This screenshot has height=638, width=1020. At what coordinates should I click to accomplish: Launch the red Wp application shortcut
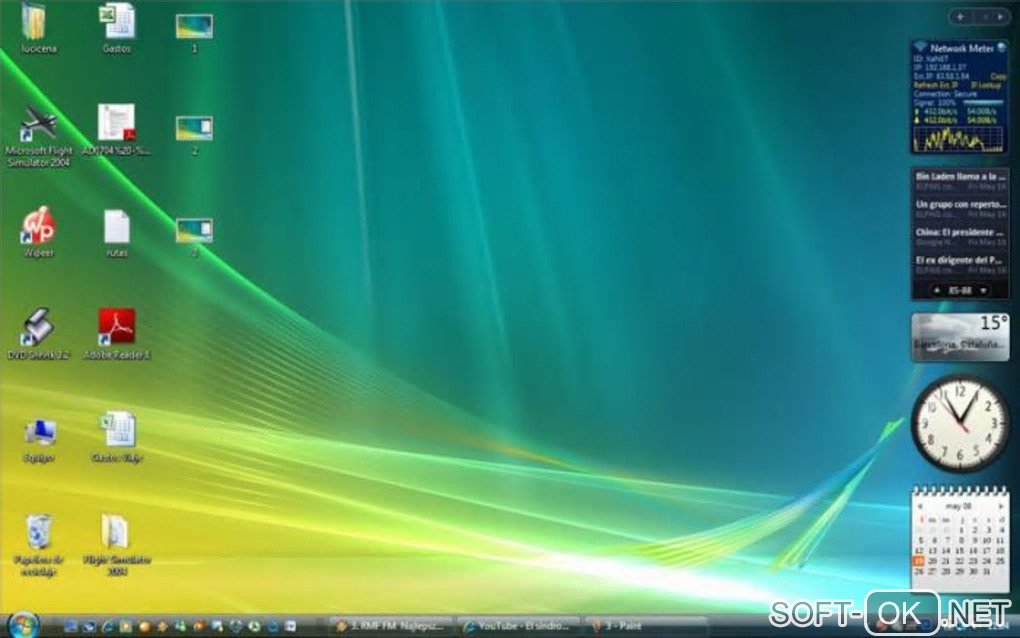[38, 231]
